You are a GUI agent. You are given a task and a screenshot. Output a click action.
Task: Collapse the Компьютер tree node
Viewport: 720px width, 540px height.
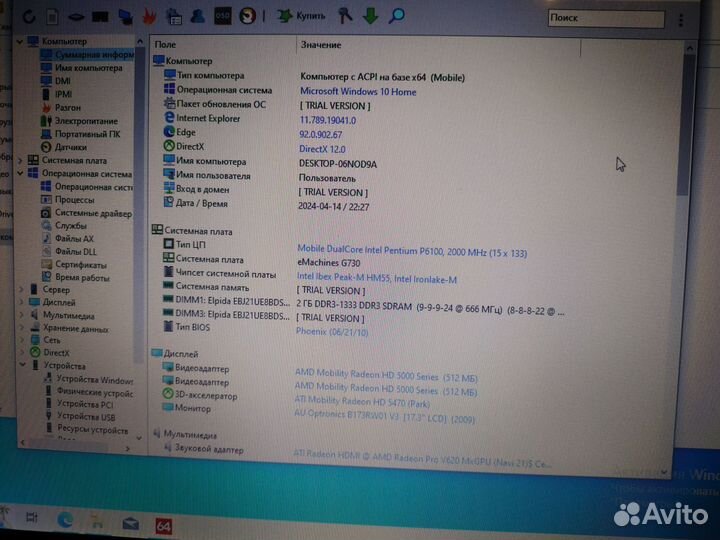[x=20, y=42]
